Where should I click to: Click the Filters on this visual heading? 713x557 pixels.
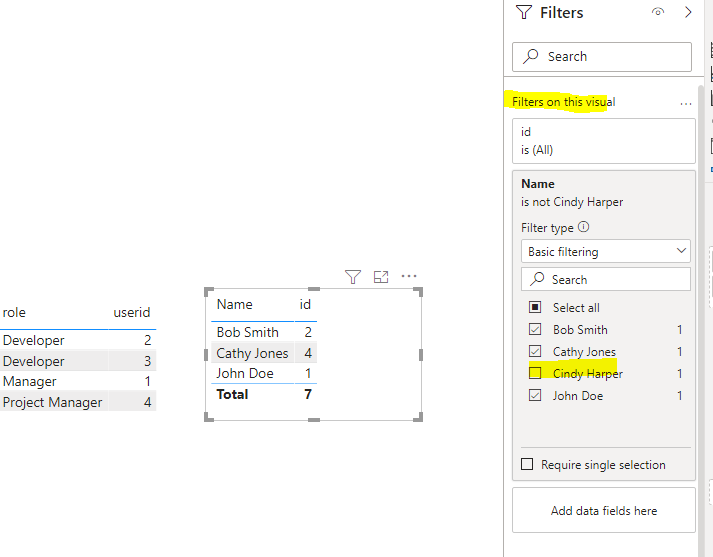[x=563, y=102]
